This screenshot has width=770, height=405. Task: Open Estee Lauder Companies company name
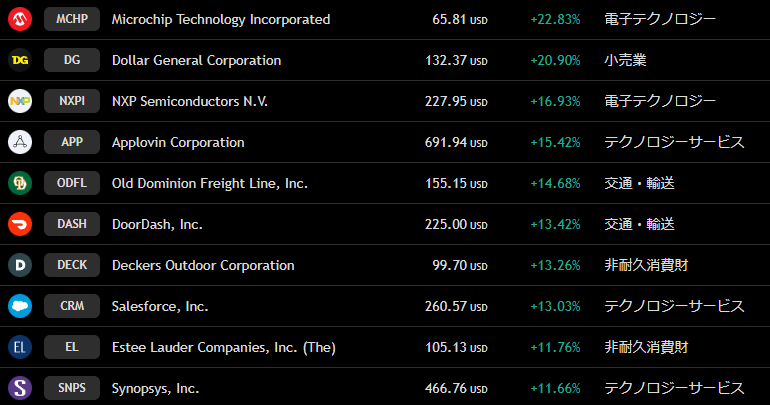click(223, 347)
